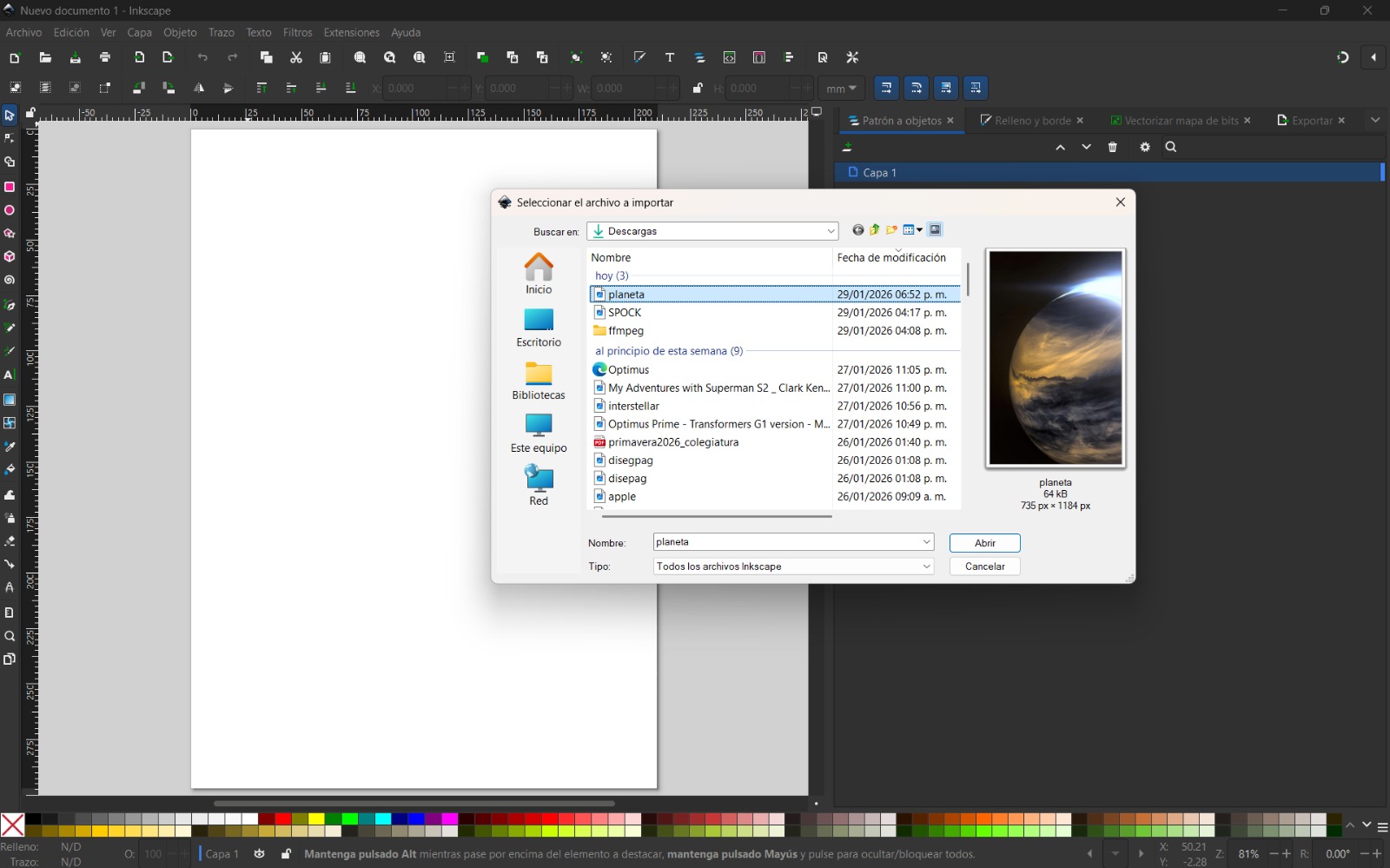This screenshot has width=1390, height=868.
Task: Activate the search icon in the objects panel
Action: point(1171,147)
